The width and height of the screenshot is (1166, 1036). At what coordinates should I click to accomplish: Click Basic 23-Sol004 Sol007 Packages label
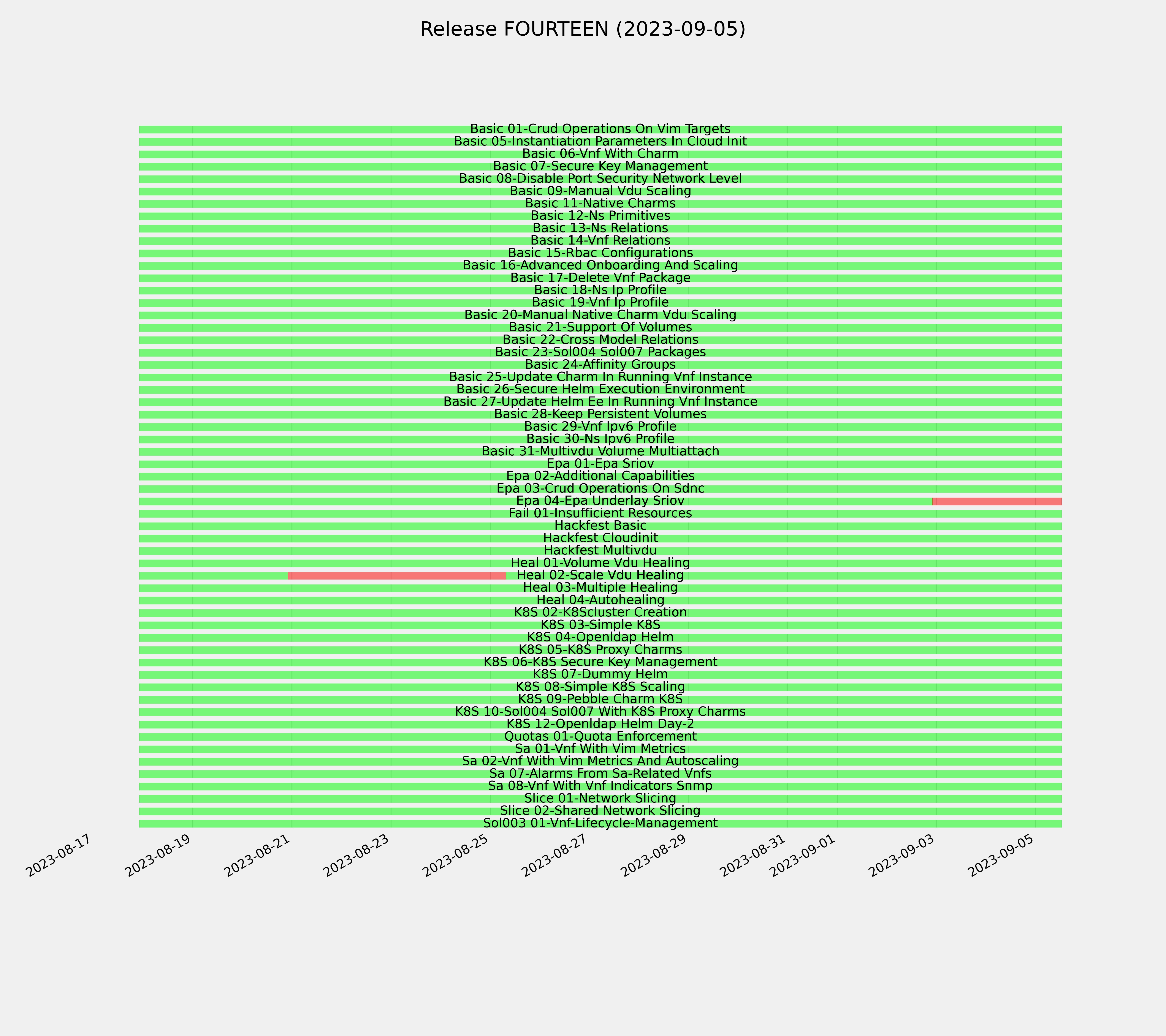[600, 352]
